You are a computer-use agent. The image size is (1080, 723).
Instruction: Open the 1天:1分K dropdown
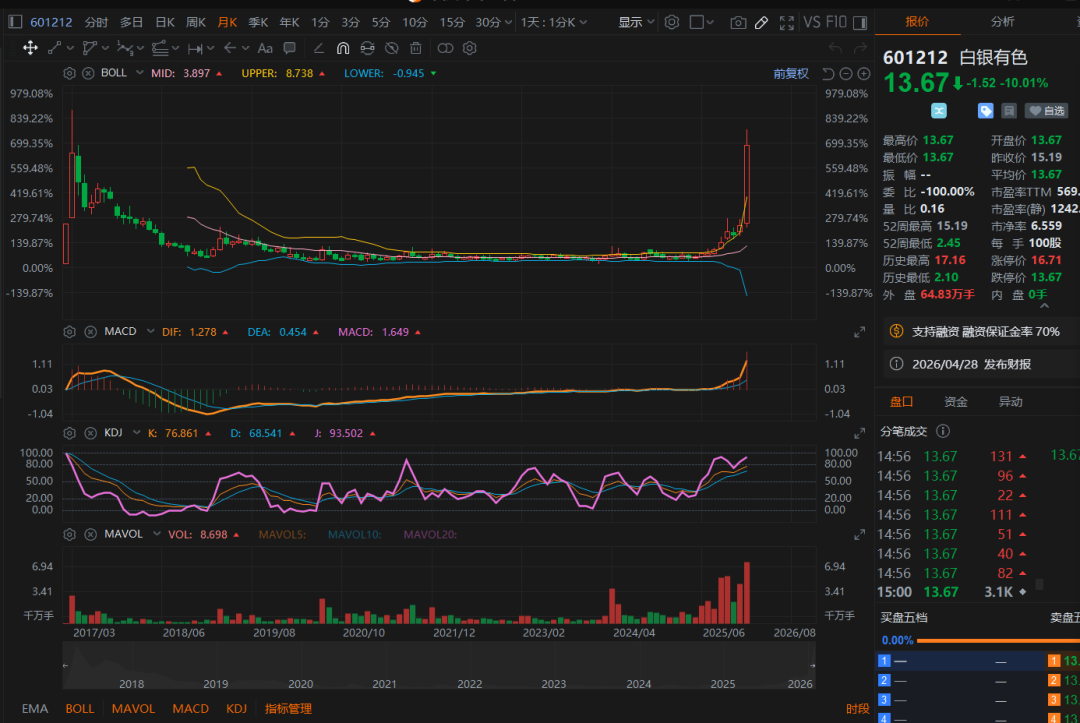pyautogui.click(x=554, y=22)
